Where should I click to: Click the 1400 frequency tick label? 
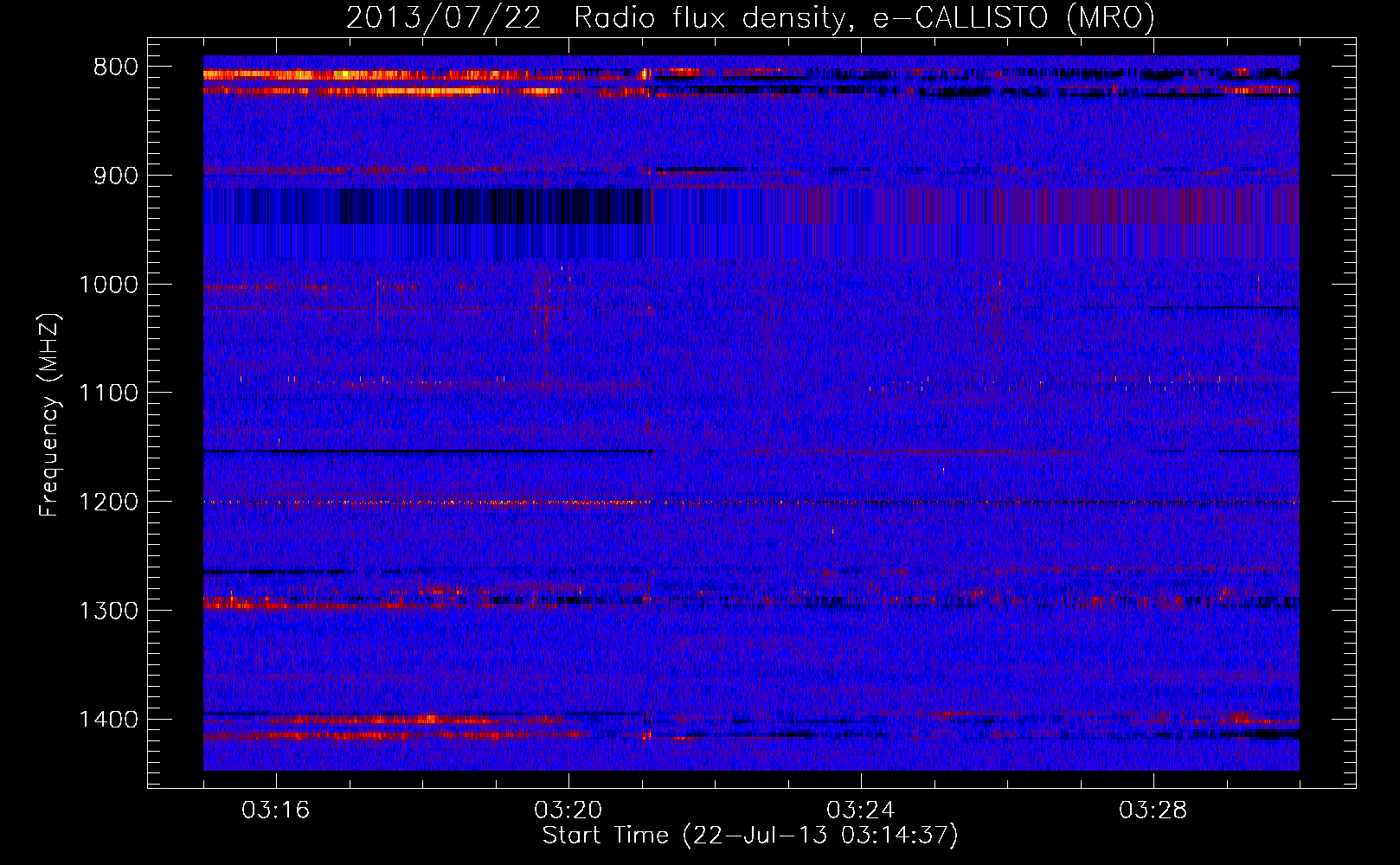pyautogui.click(x=108, y=720)
